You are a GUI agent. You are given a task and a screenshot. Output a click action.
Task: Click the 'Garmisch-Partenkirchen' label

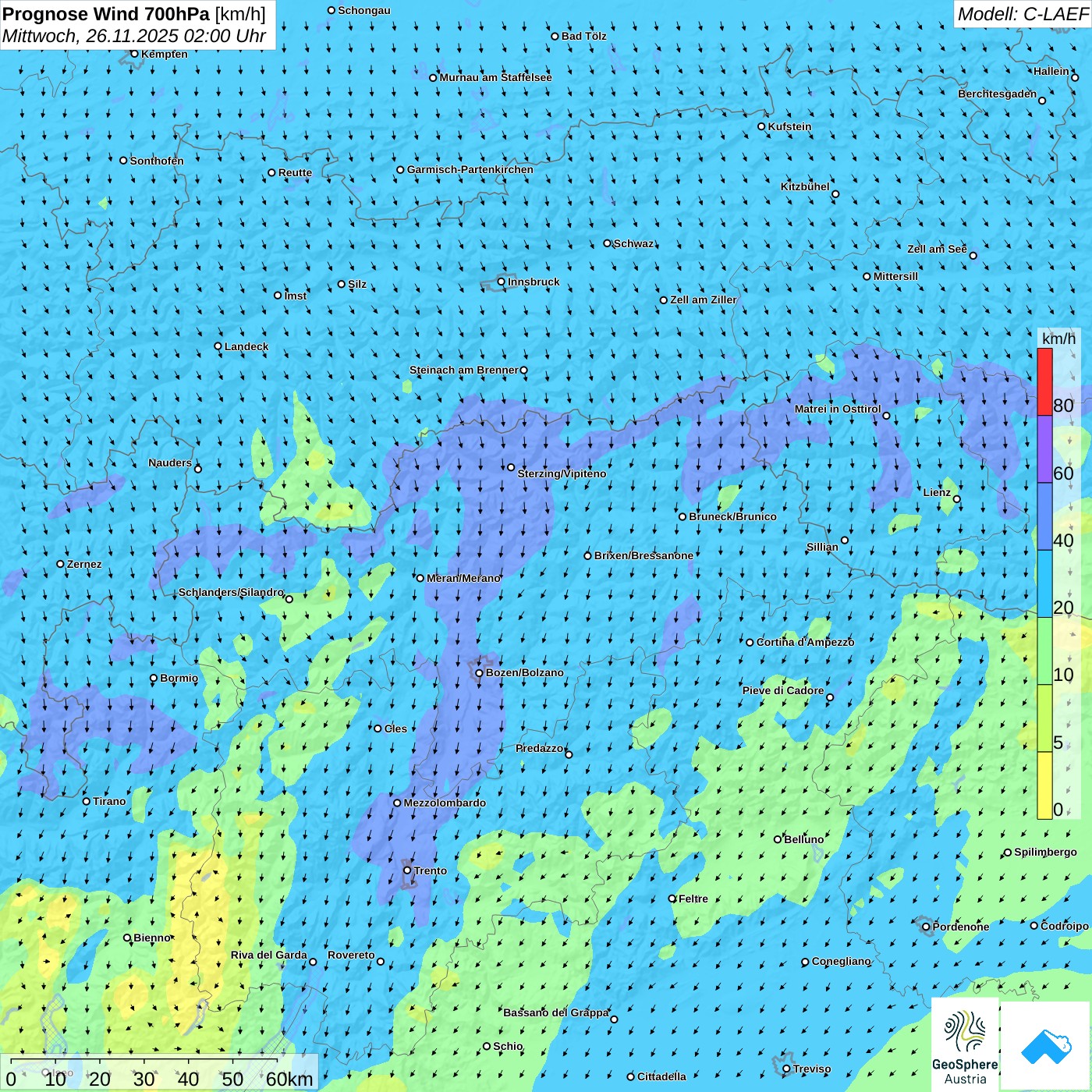(470, 169)
